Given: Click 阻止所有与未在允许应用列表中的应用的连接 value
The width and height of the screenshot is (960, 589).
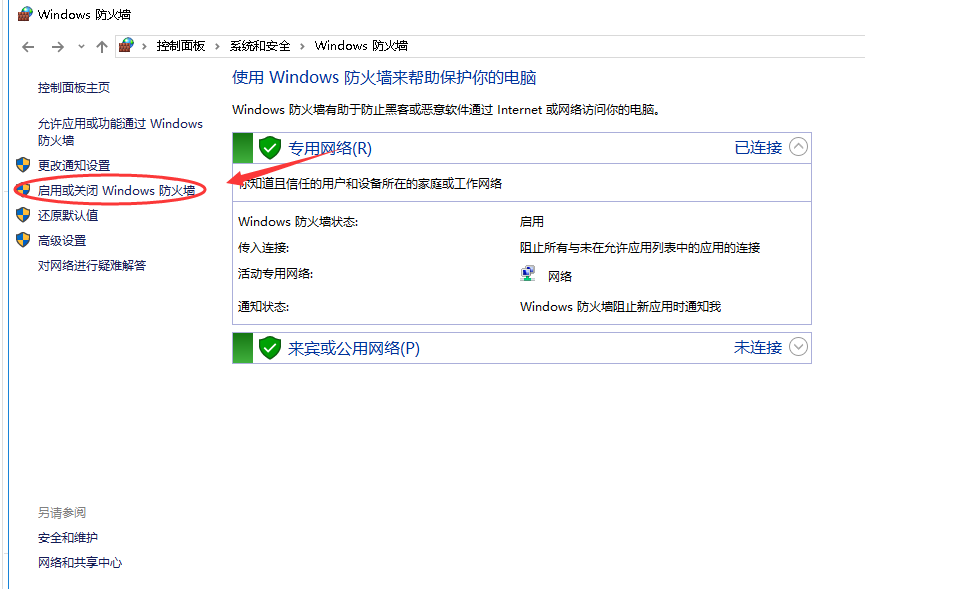Looking at the screenshot, I should click(640, 247).
